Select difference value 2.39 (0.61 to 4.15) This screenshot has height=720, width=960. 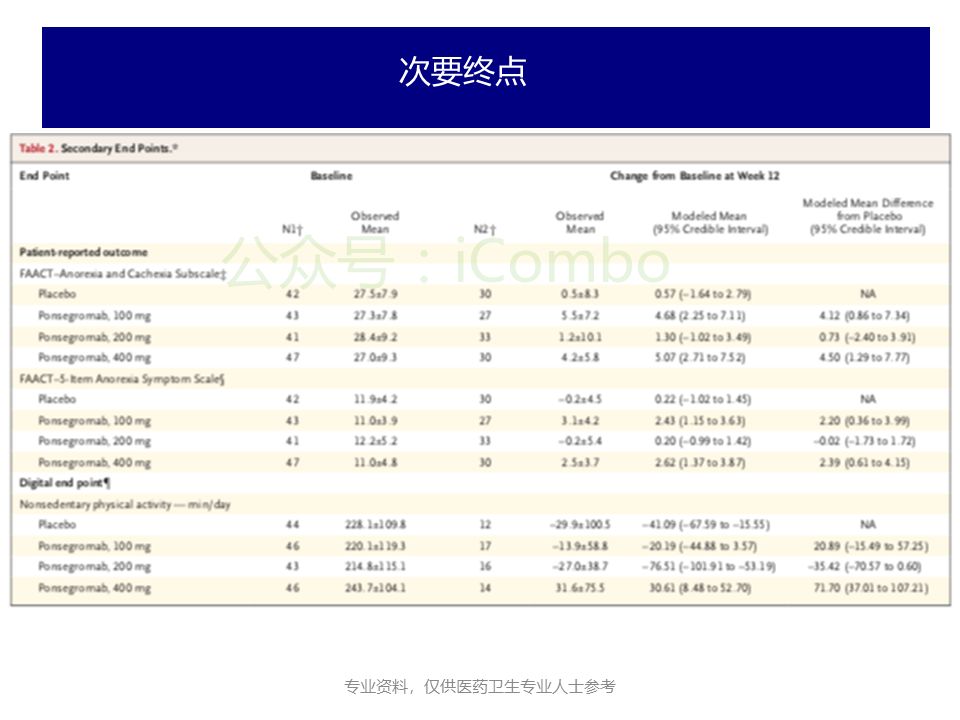(864, 462)
